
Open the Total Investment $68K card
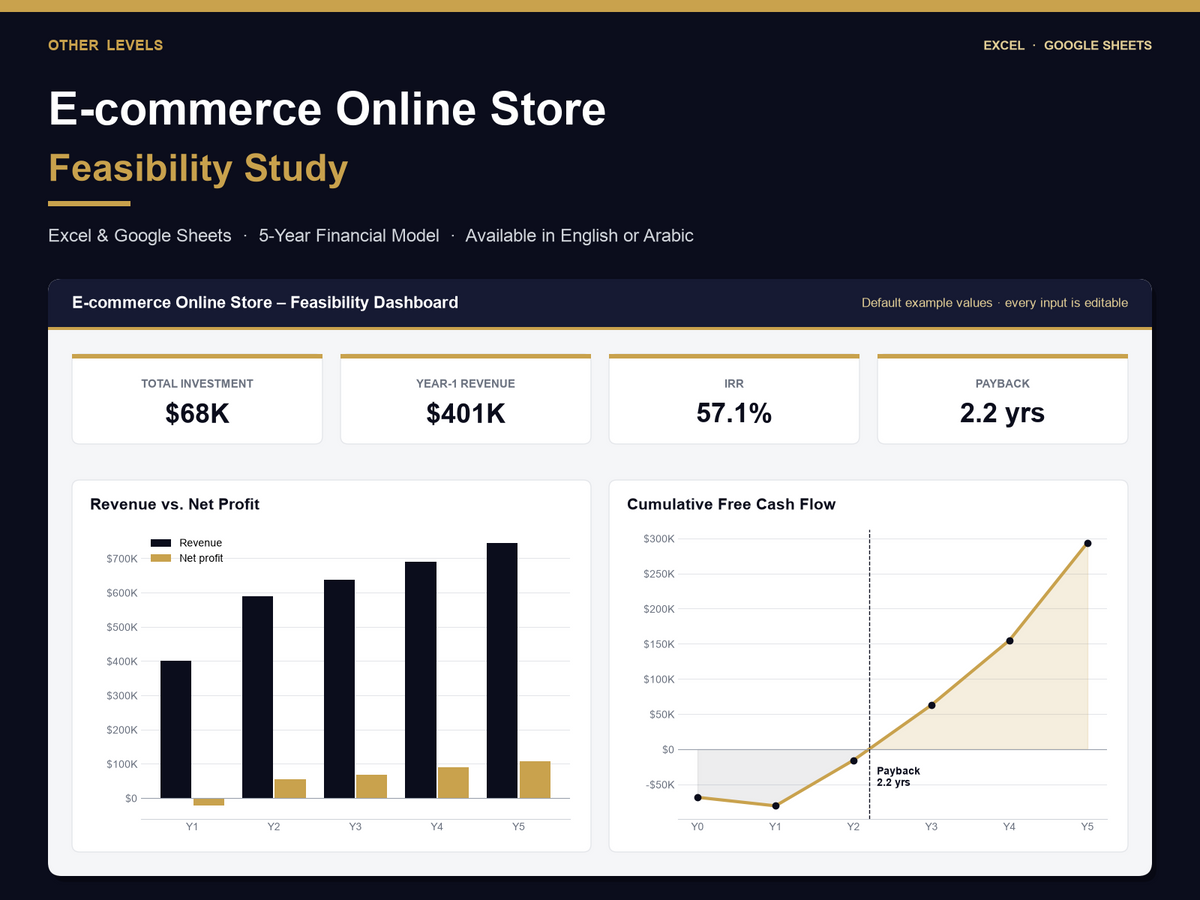[x=197, y=399]
